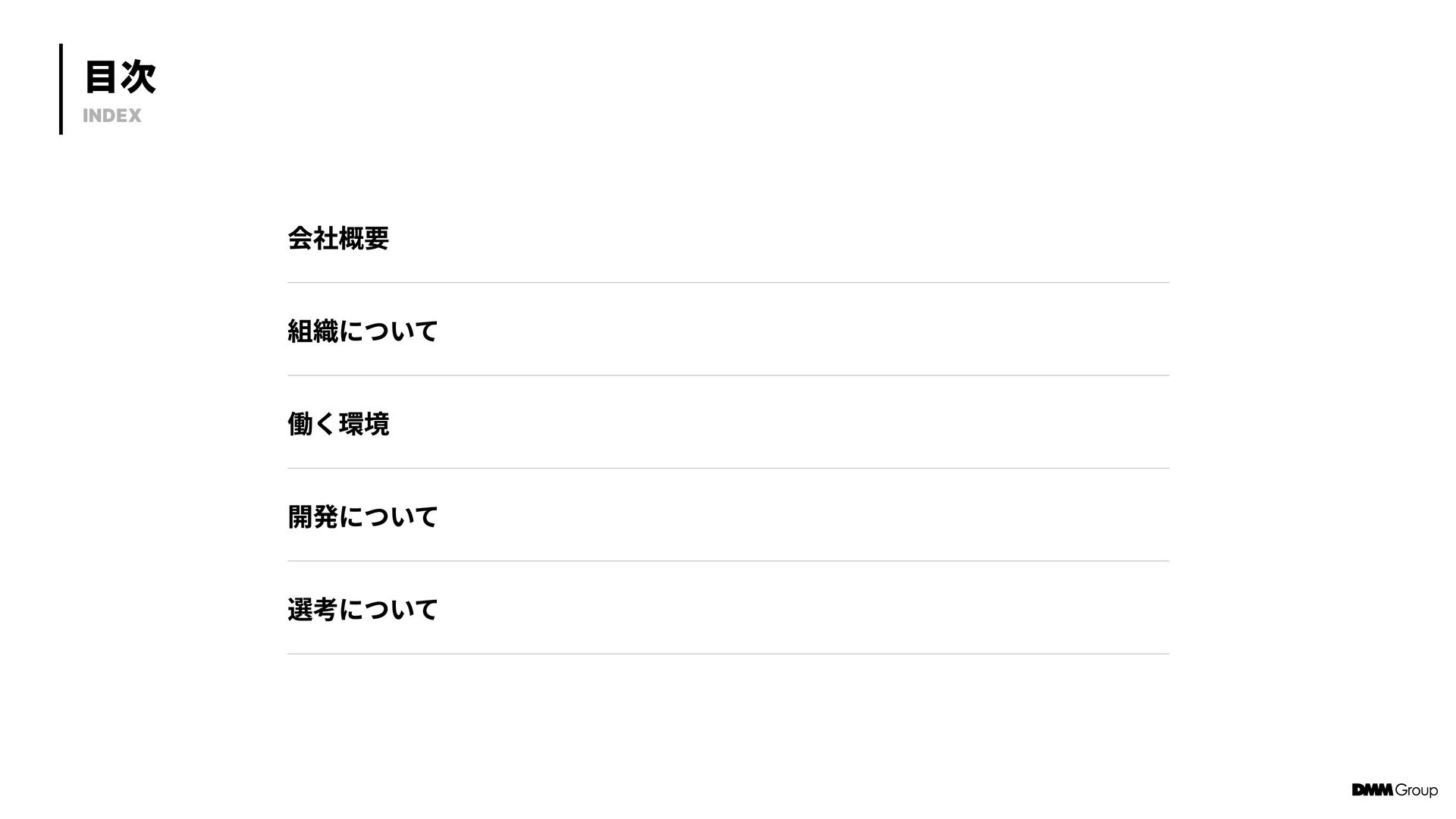Click the bold DMM lettering in logo
This screenshot has width=1456, height=819.
(1373, 789)
